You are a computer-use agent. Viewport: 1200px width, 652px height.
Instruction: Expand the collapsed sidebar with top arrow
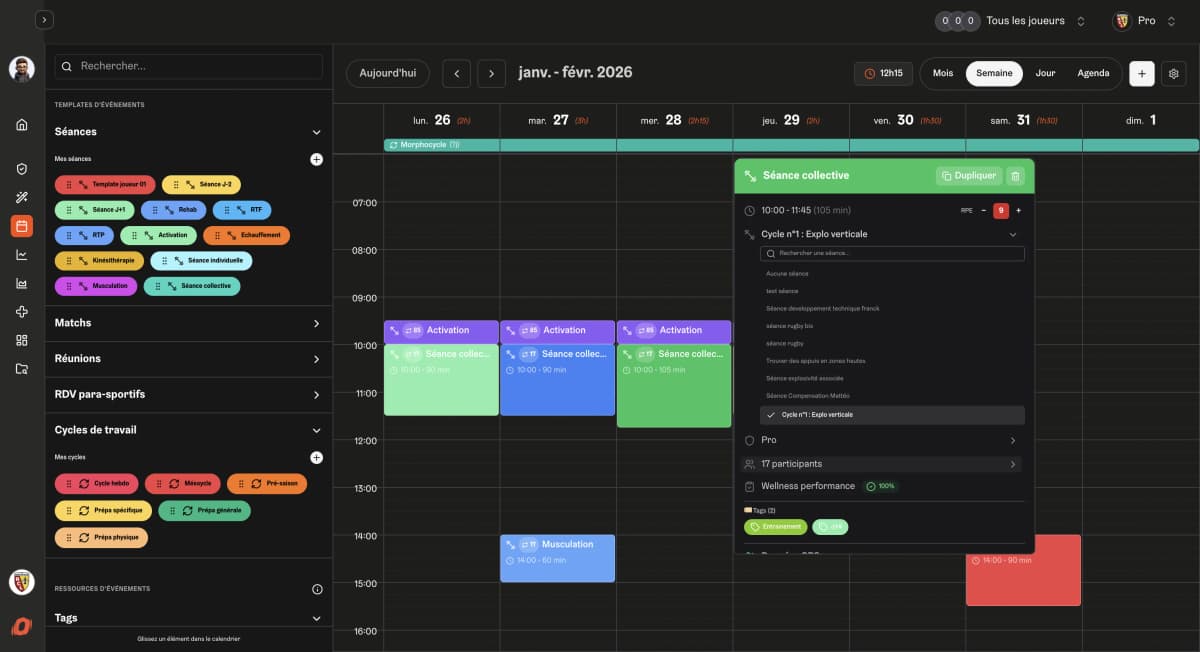44,20
